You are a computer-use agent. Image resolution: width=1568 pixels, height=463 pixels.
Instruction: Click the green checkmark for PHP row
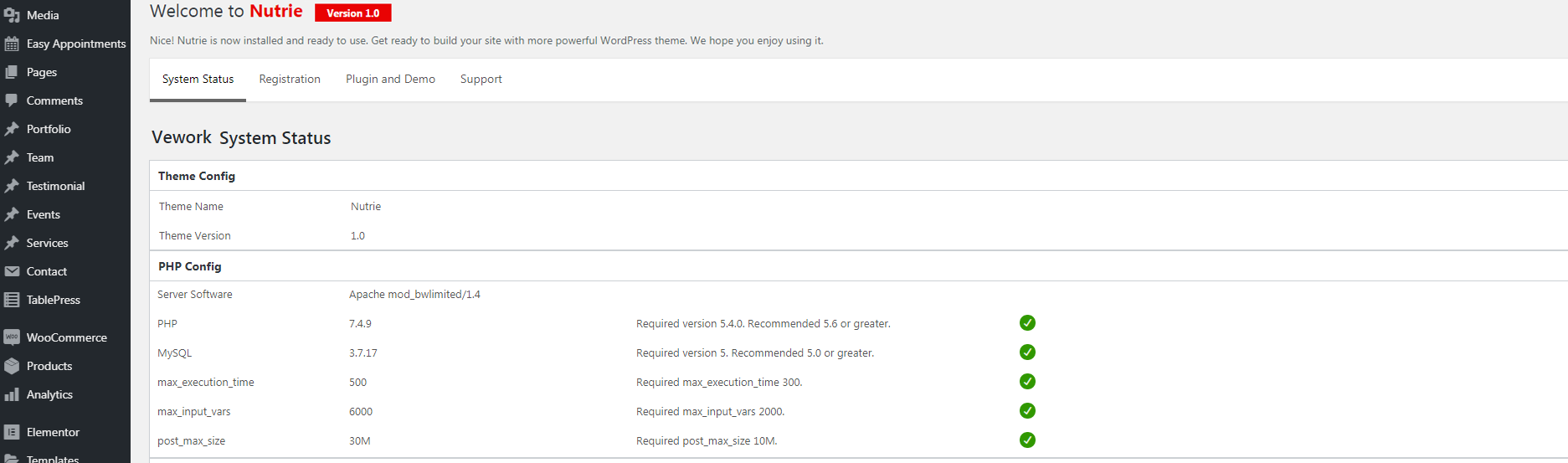[1027, 323]
